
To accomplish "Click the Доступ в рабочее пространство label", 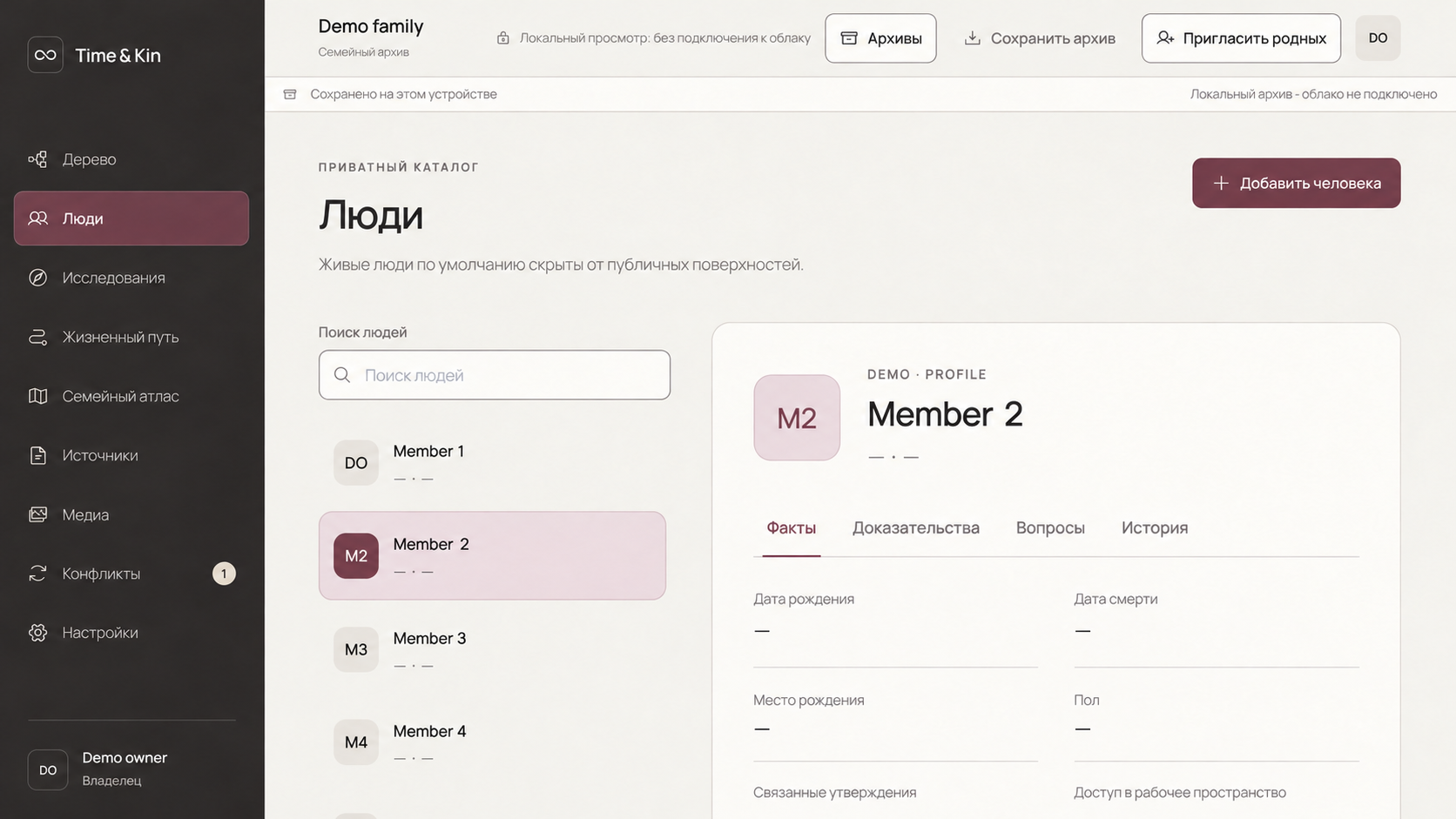I will [1180, 793].
